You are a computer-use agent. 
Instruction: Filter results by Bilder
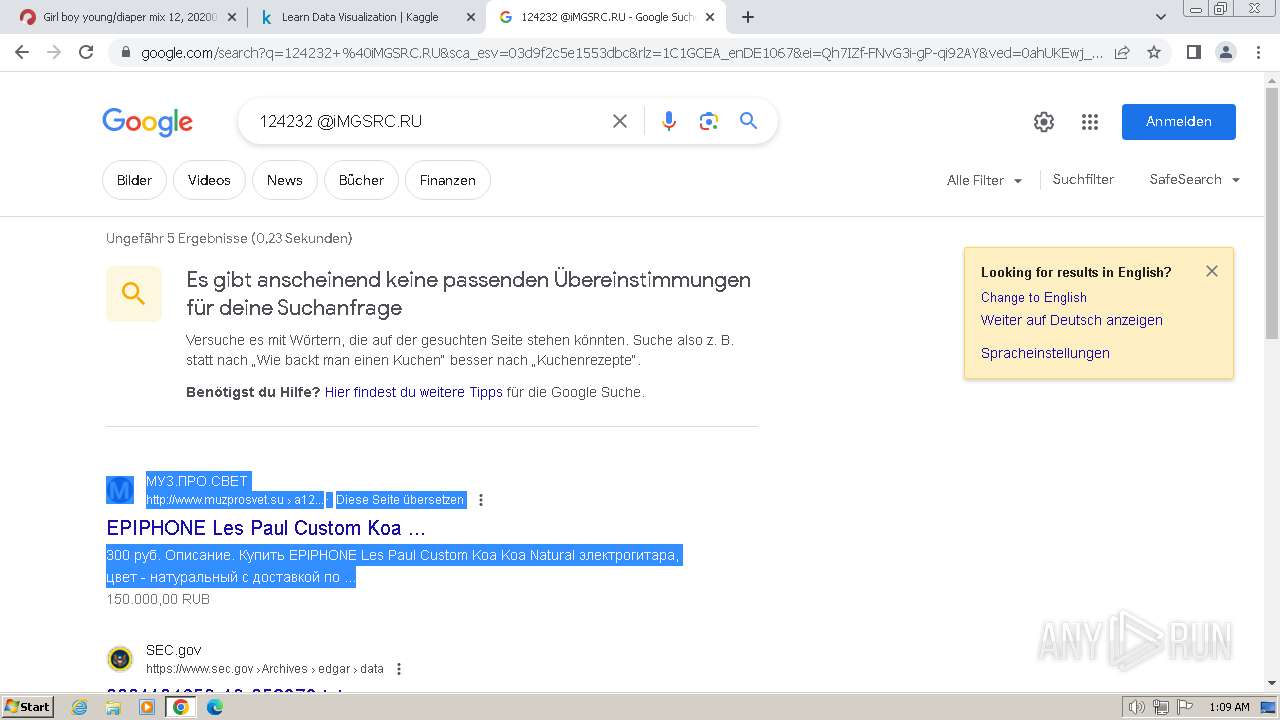pyautogui.click(x=134, y=180)
